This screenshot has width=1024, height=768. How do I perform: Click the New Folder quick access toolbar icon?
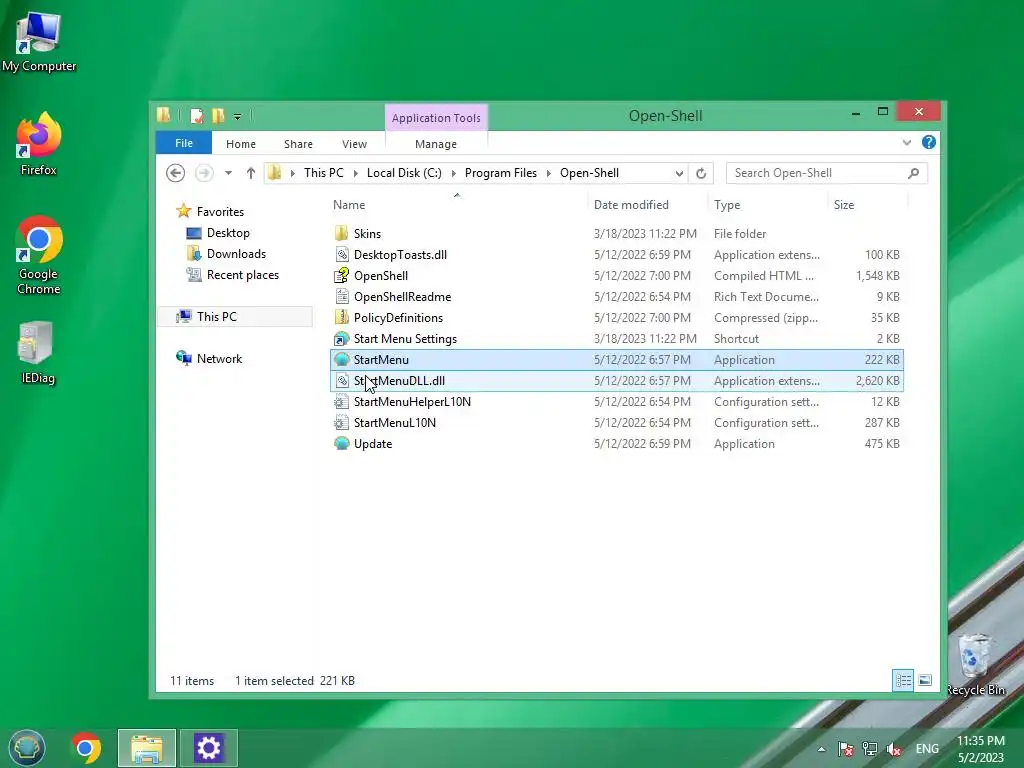click(217, 116)
